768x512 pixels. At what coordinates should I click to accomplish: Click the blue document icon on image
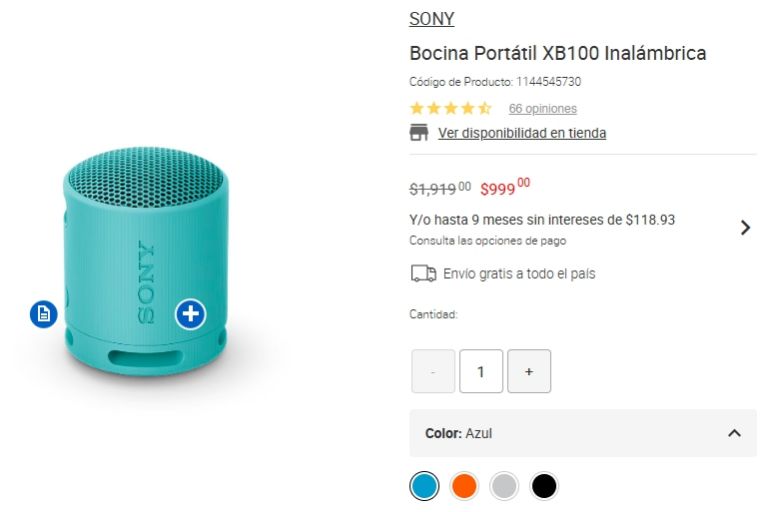[x=43, y=314]
